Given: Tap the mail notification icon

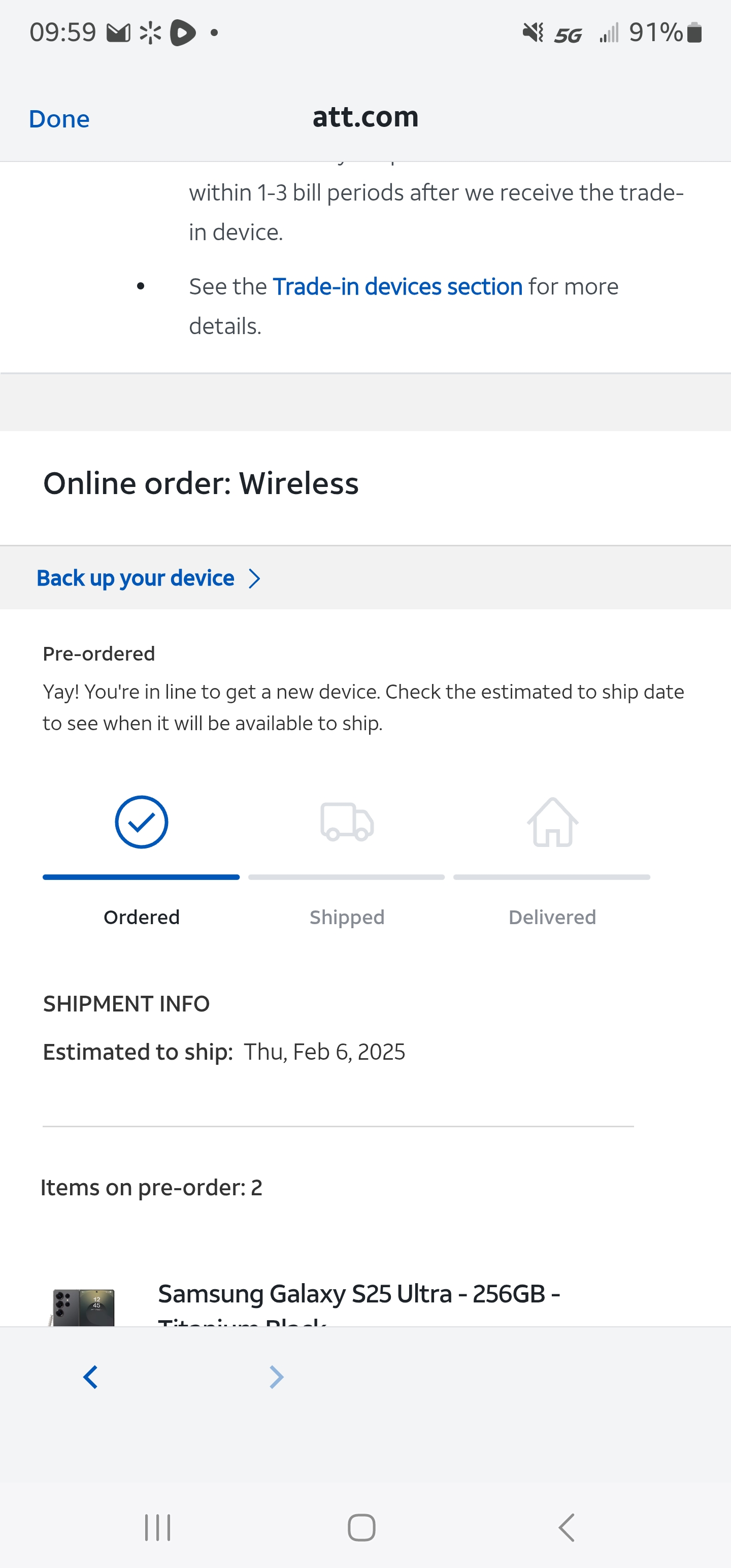Looking at the screenshot, I should click(118, 32).
